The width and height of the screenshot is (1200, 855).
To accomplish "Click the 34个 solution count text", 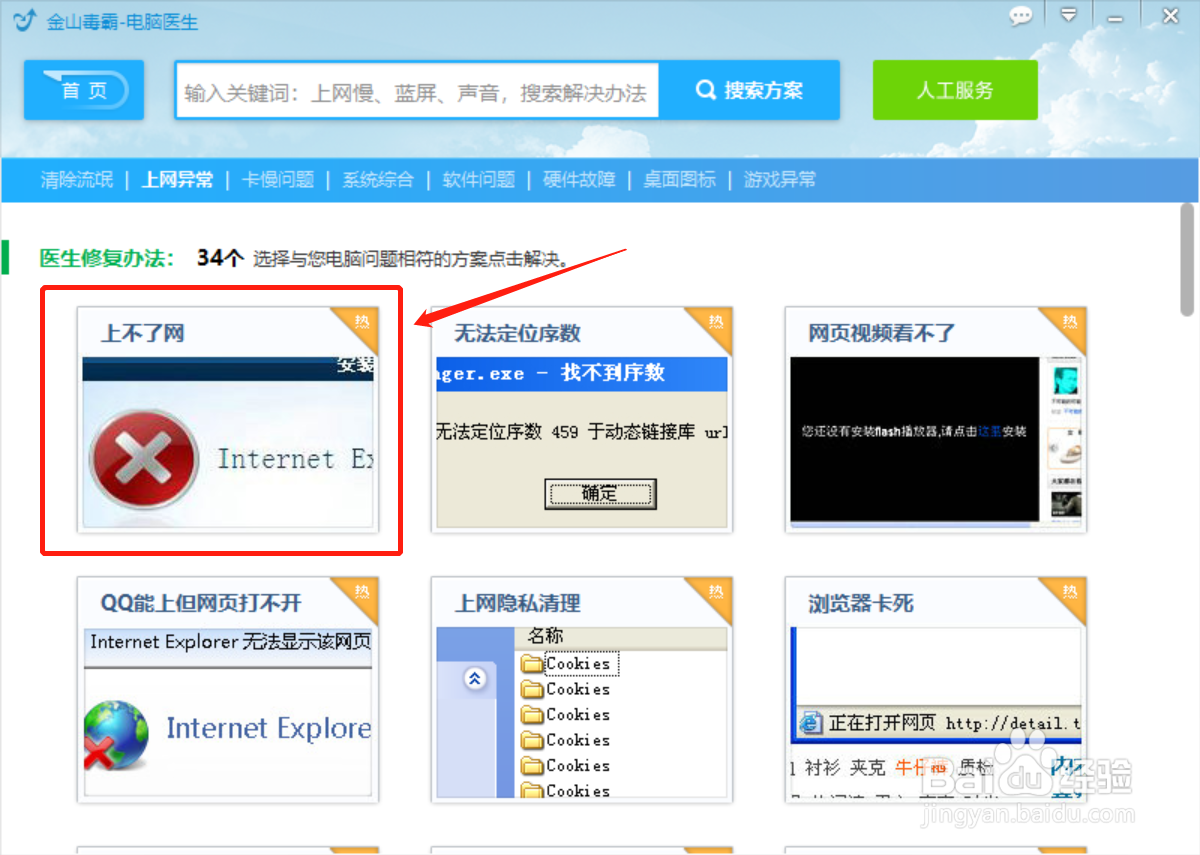I will point(220,258).
